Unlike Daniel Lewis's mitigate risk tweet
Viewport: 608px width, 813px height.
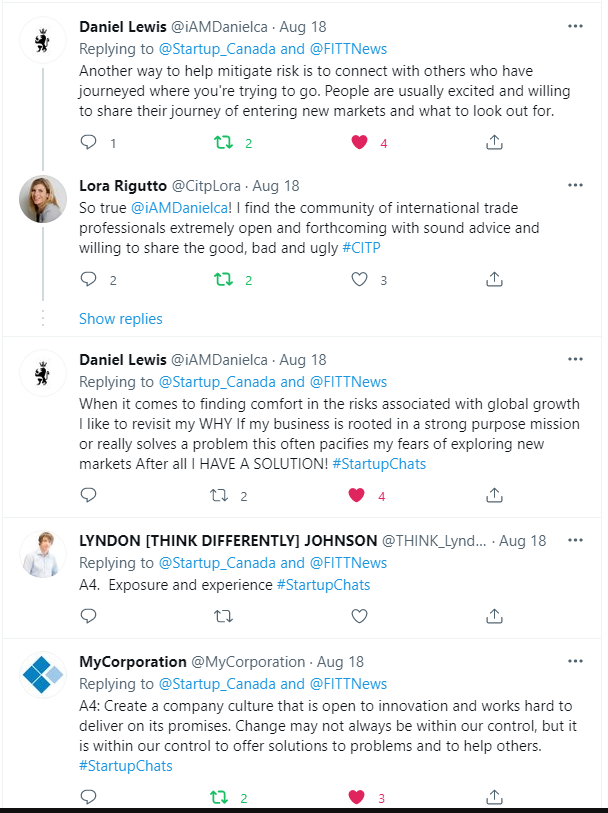(359, 143)
